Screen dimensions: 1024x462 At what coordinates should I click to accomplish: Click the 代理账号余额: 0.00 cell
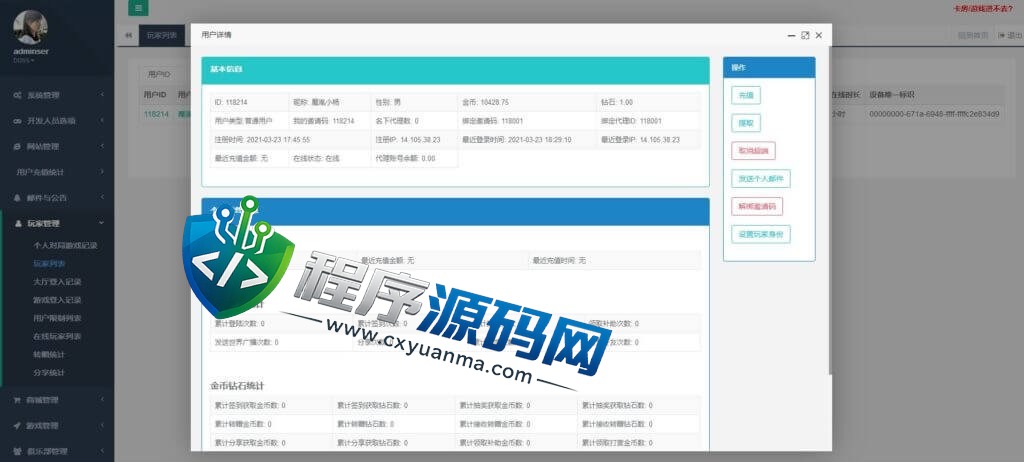tap(414, 158)
